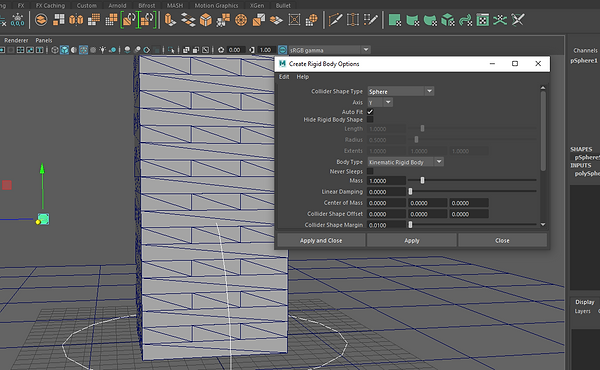Switch to the XGen shelf tab
The width and height of the screenshot is (600, 370).
pos(257,5)
